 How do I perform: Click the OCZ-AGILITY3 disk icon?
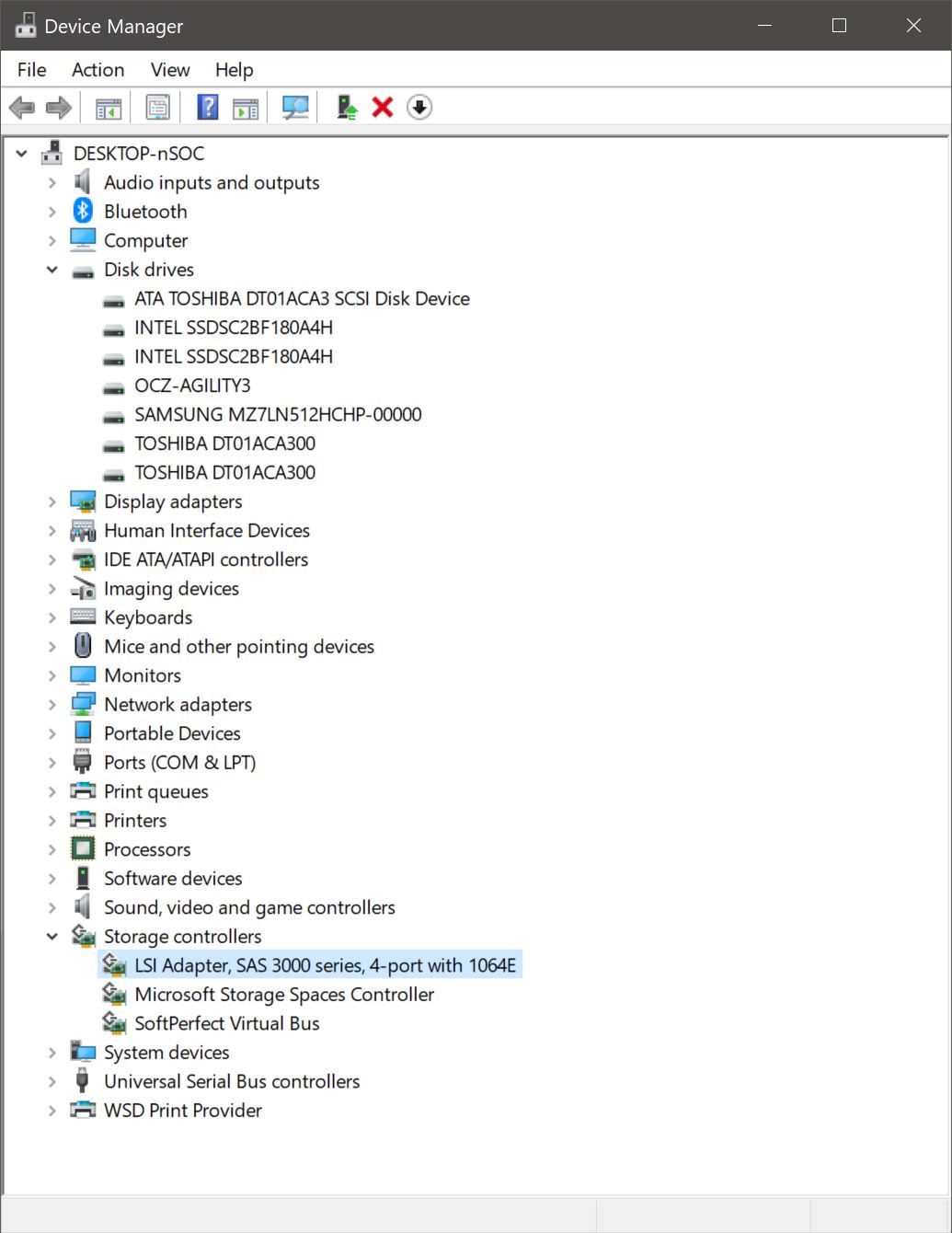tap(113, 386)
